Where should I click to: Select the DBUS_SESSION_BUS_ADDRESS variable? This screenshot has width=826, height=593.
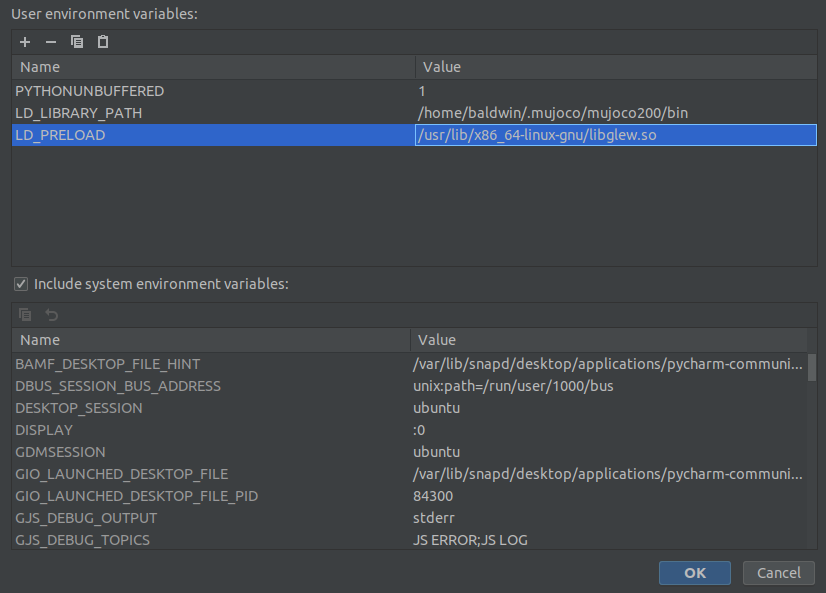pos(200,385)
